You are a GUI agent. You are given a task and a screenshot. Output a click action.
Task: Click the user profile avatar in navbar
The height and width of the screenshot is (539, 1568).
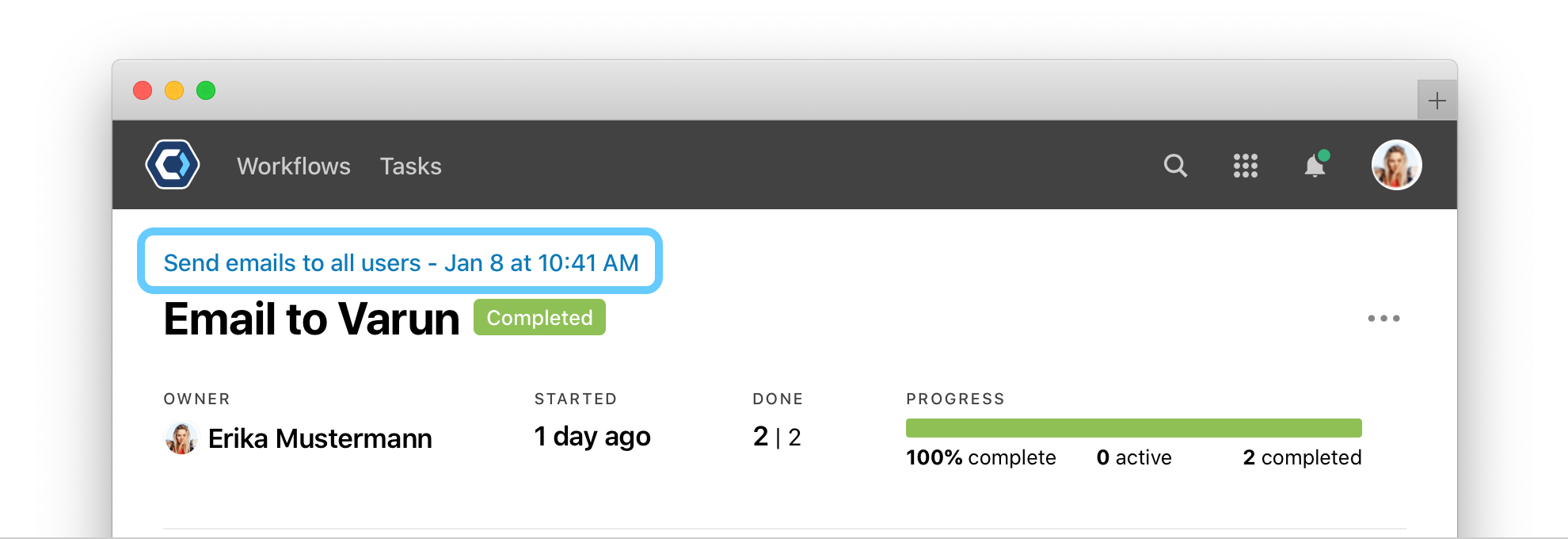point(1397,165)
